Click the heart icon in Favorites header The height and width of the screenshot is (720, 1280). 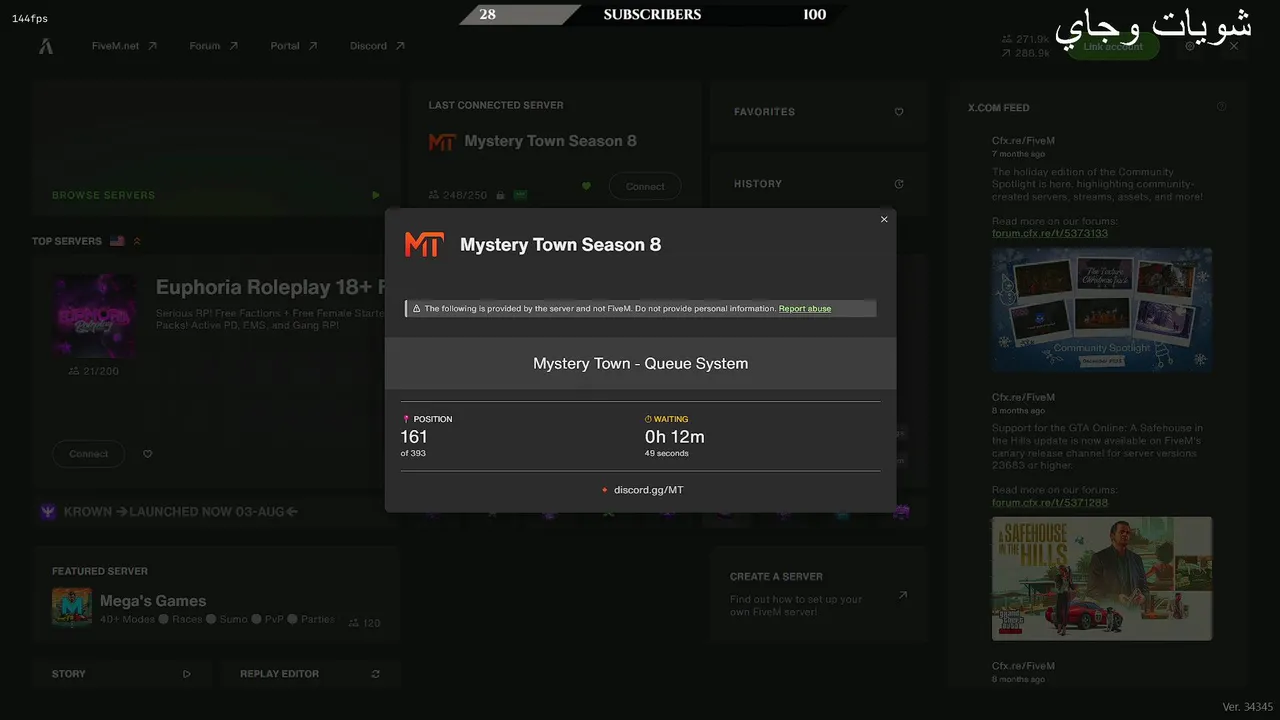(899, 112)
